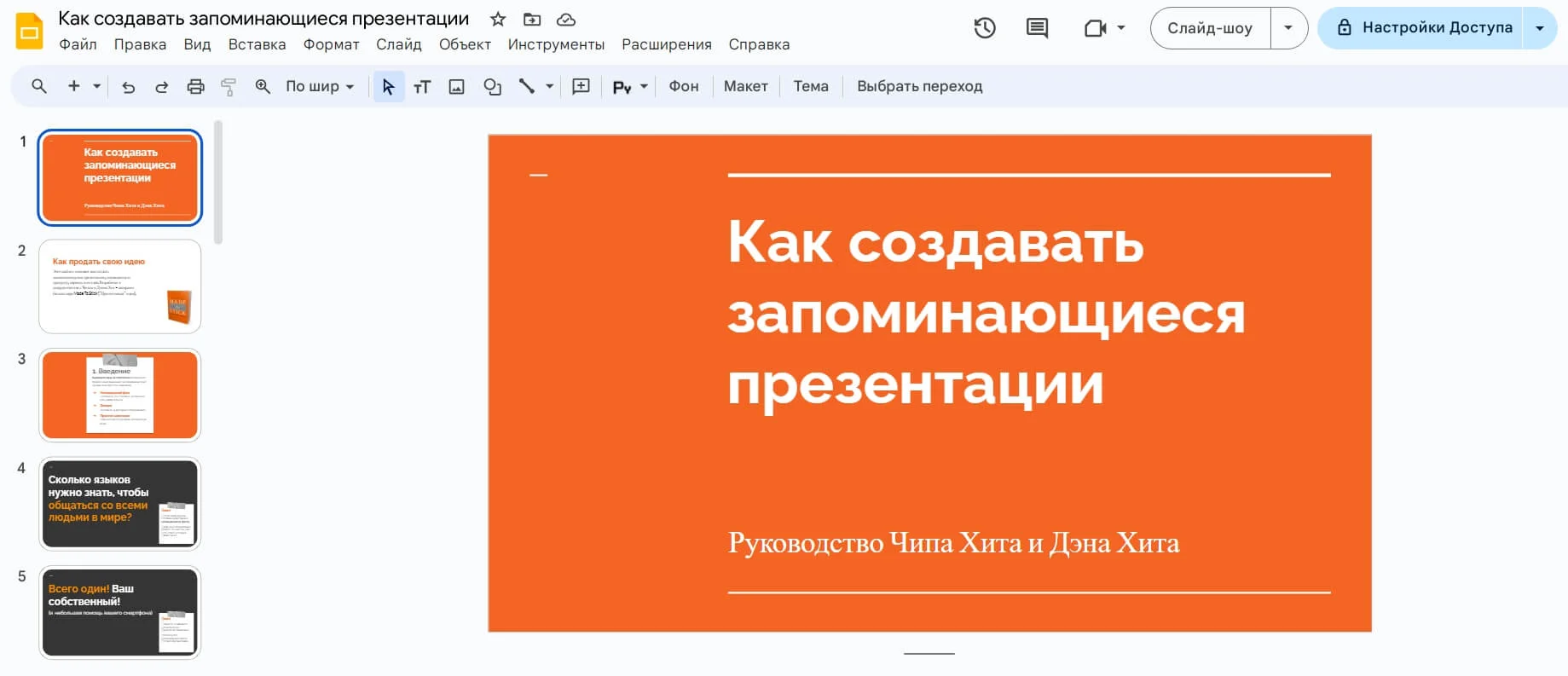Open the comments panel icon
Viewport: 1568px width, 676px height.
(1037, 28)
